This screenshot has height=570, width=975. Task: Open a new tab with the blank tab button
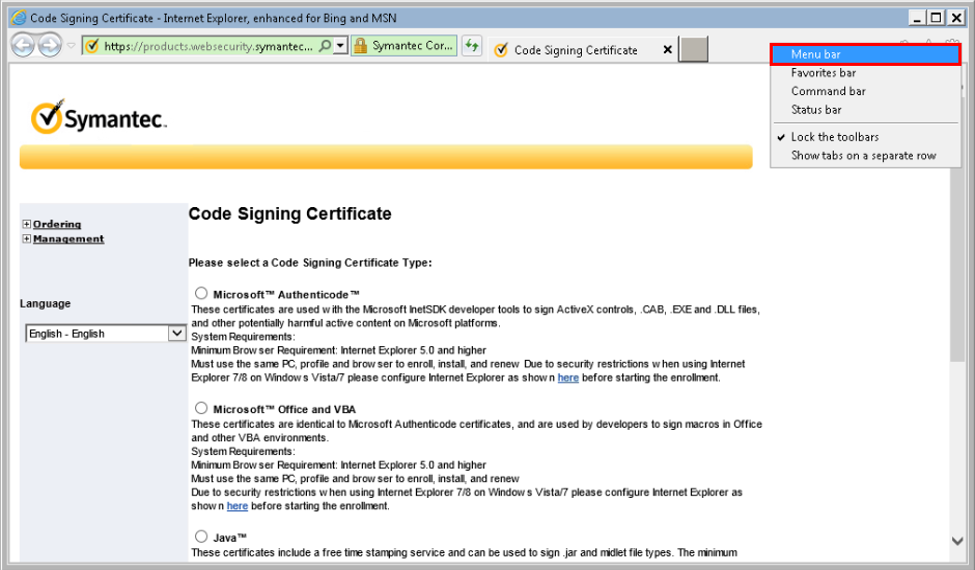pos(693,50)
